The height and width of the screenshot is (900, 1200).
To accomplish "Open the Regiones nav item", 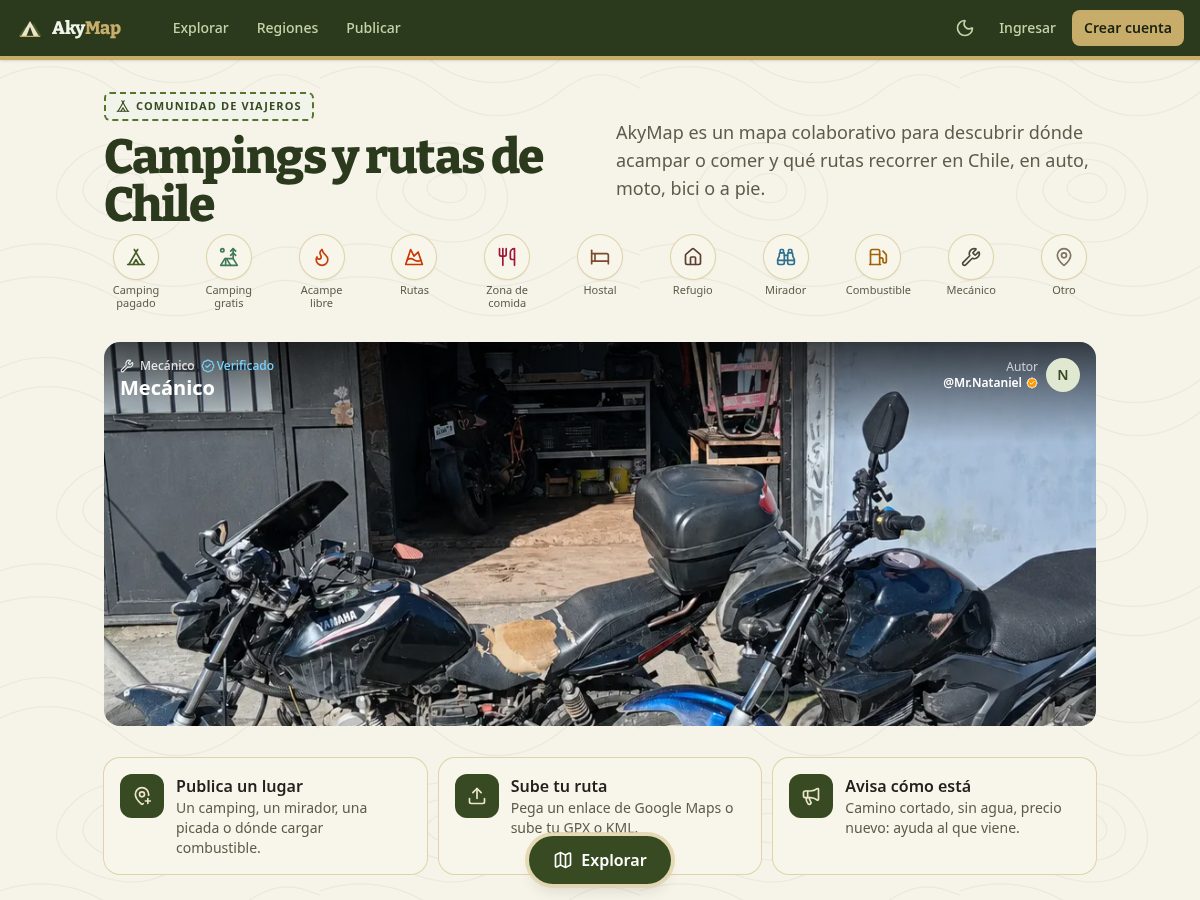I will click(x=287, y=28).
